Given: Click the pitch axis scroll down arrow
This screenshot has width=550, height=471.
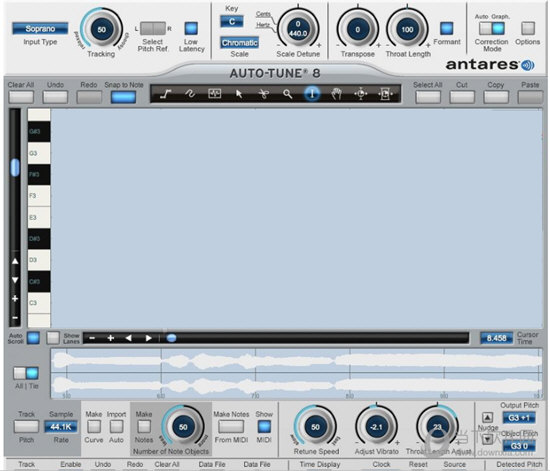Looking at the screenshot, I should click(15, 280).
